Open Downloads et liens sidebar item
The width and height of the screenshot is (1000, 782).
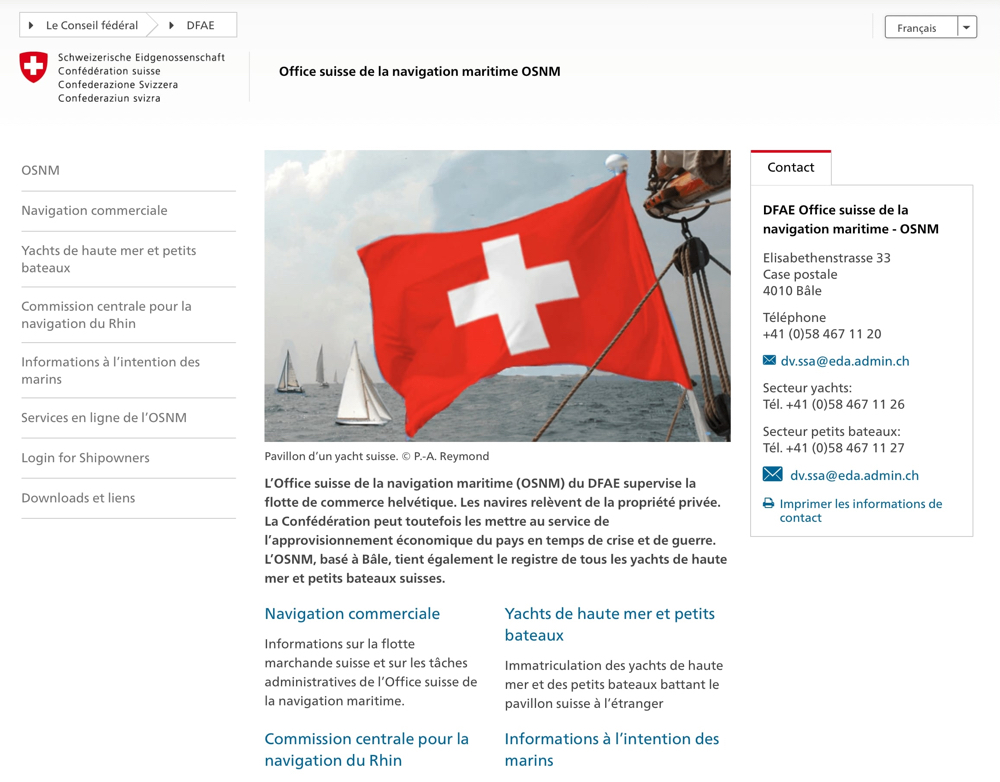pyautogui.click(x=78, y=498)
